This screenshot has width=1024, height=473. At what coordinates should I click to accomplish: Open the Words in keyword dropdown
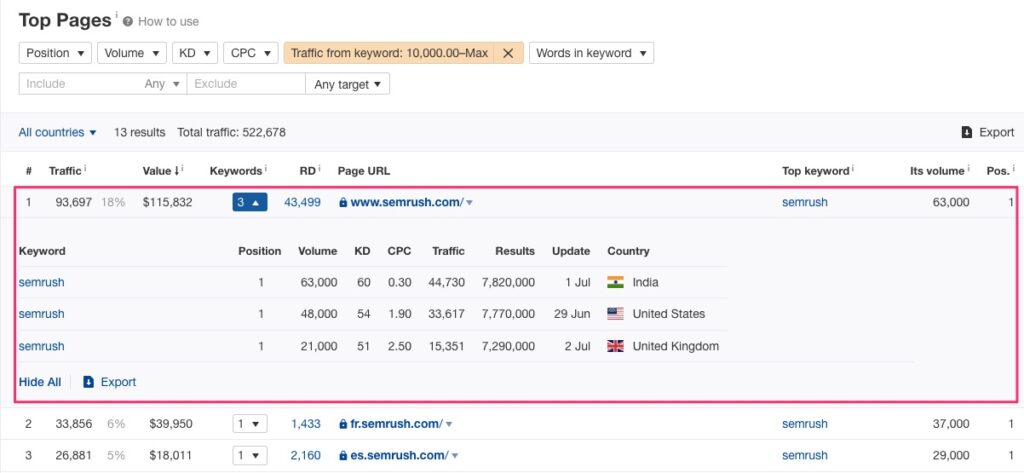[x=591, y=53]
